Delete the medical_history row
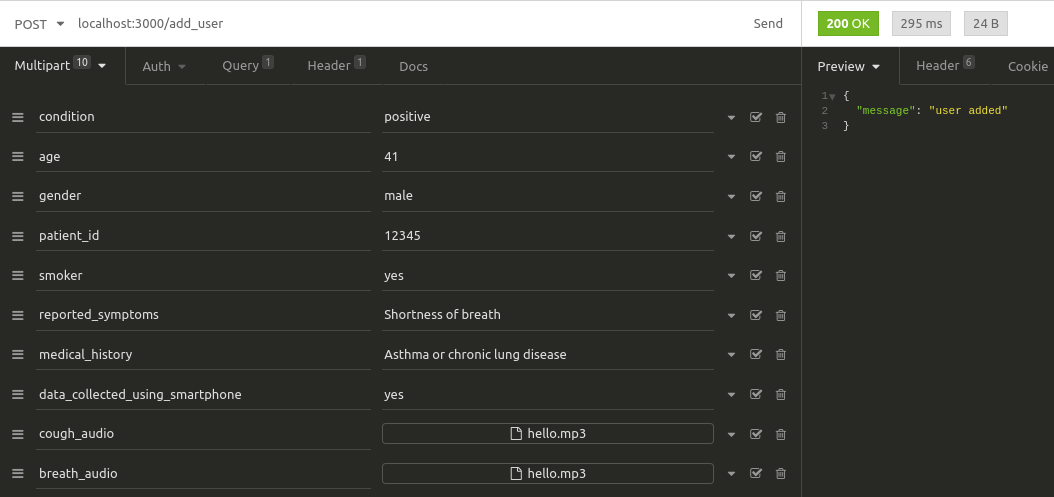The width and height of the screenshot is (1054, 497). (781, 355)
